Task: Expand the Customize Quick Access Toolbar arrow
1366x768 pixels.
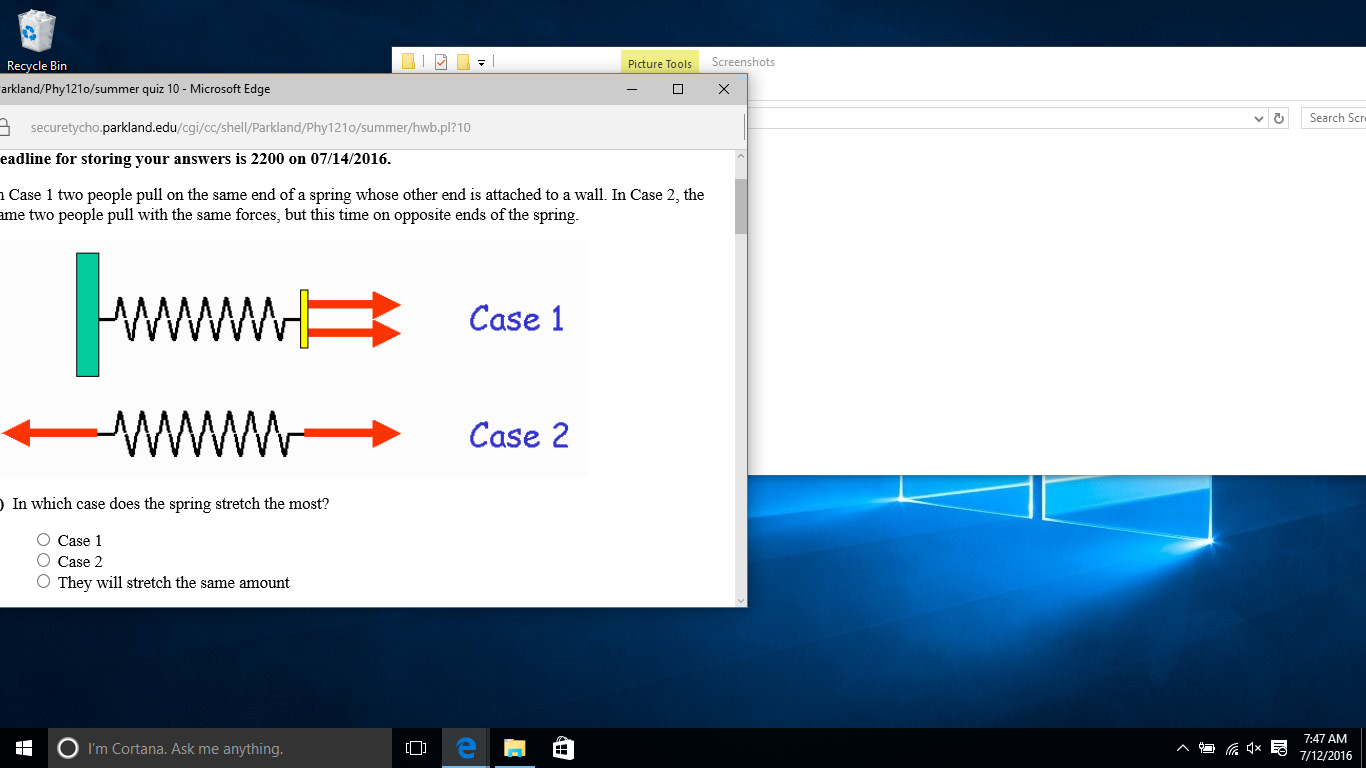Action: [x=481, y=62]
